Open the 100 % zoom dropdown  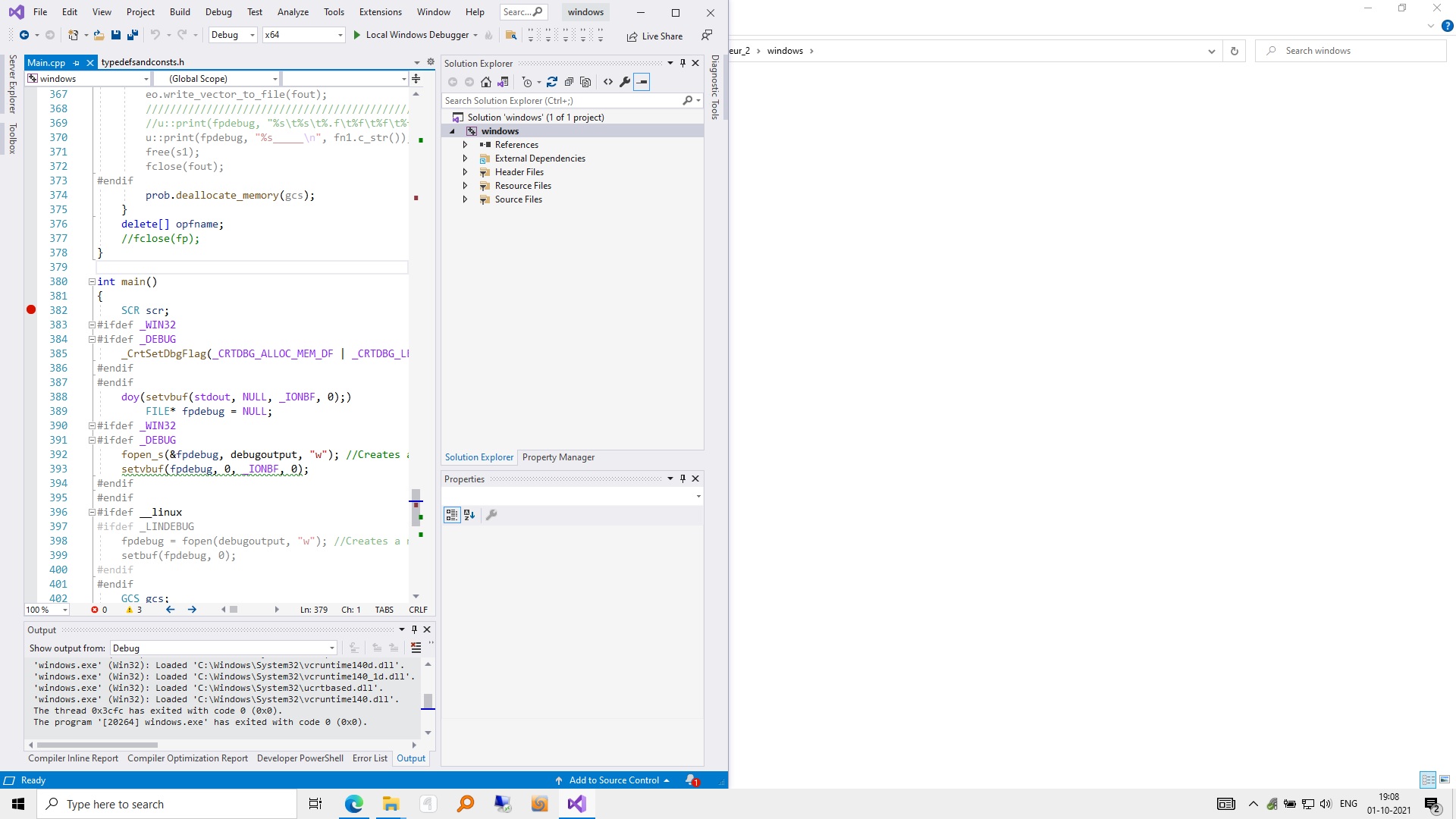[x=46, y=610]
